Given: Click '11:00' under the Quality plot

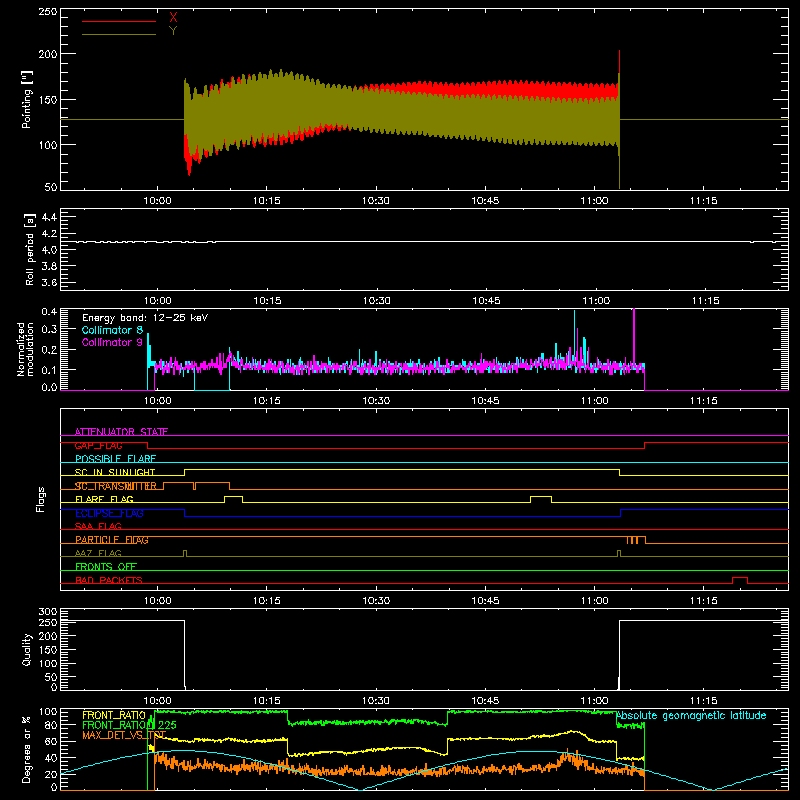Looking at the screenshot, I should pyautogui.click(x=594, y=701).
